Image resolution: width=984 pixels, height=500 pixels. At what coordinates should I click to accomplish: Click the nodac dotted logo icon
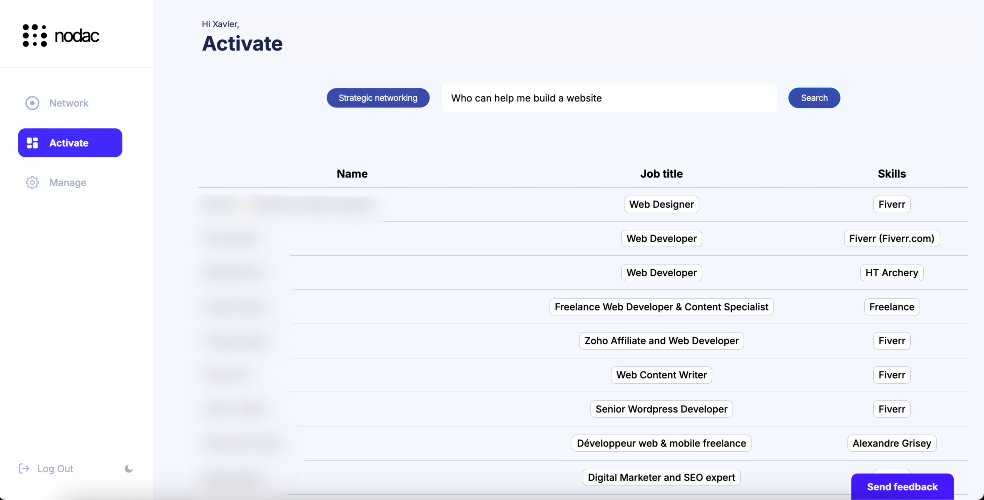pyautogui.click(x=35, y=36)
